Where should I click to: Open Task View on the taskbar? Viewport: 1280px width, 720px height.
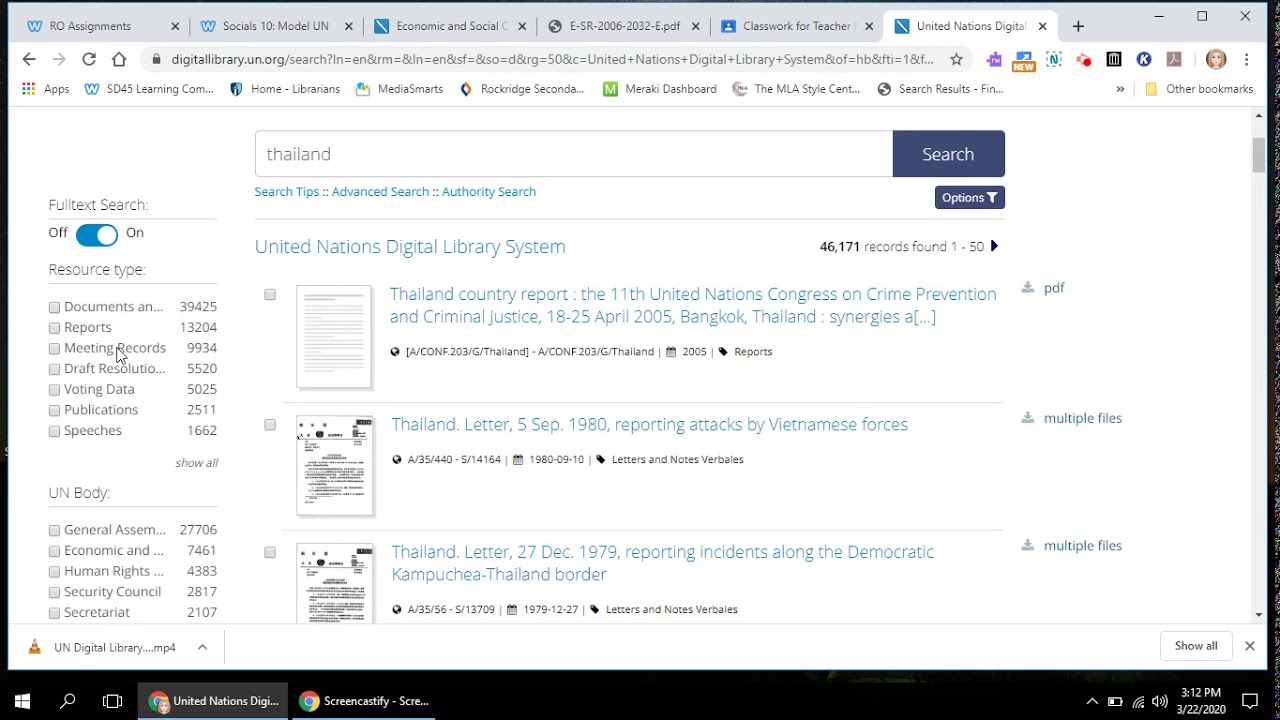(x=112, y=701)
